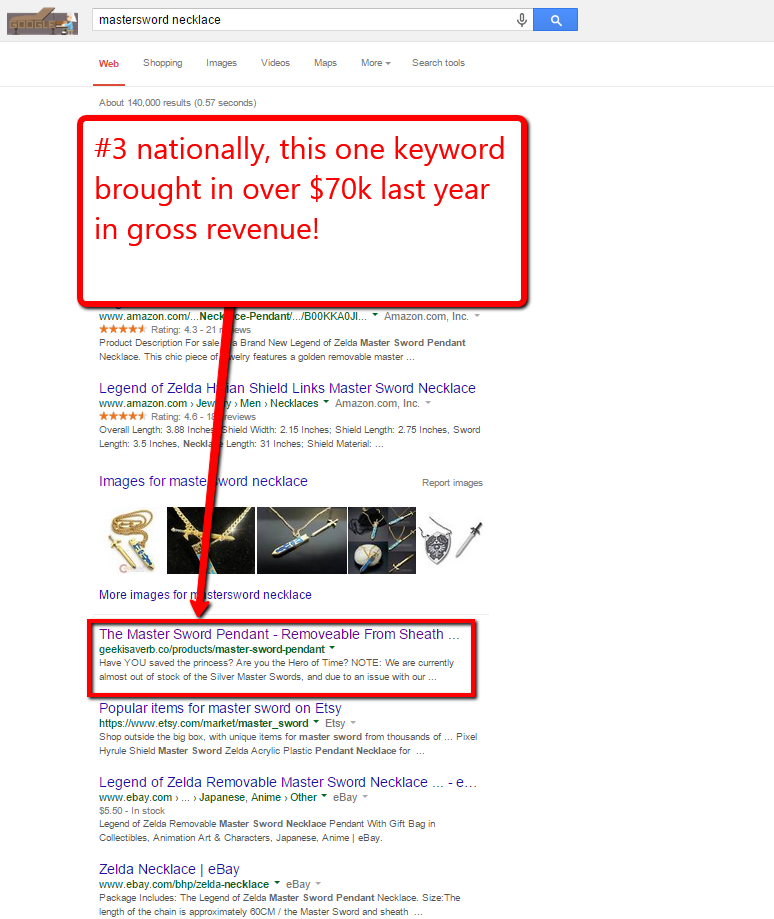This screenshot has height=919, width=774.
Task: Click More images for mastersword necklace
Action: pos(205,595)
